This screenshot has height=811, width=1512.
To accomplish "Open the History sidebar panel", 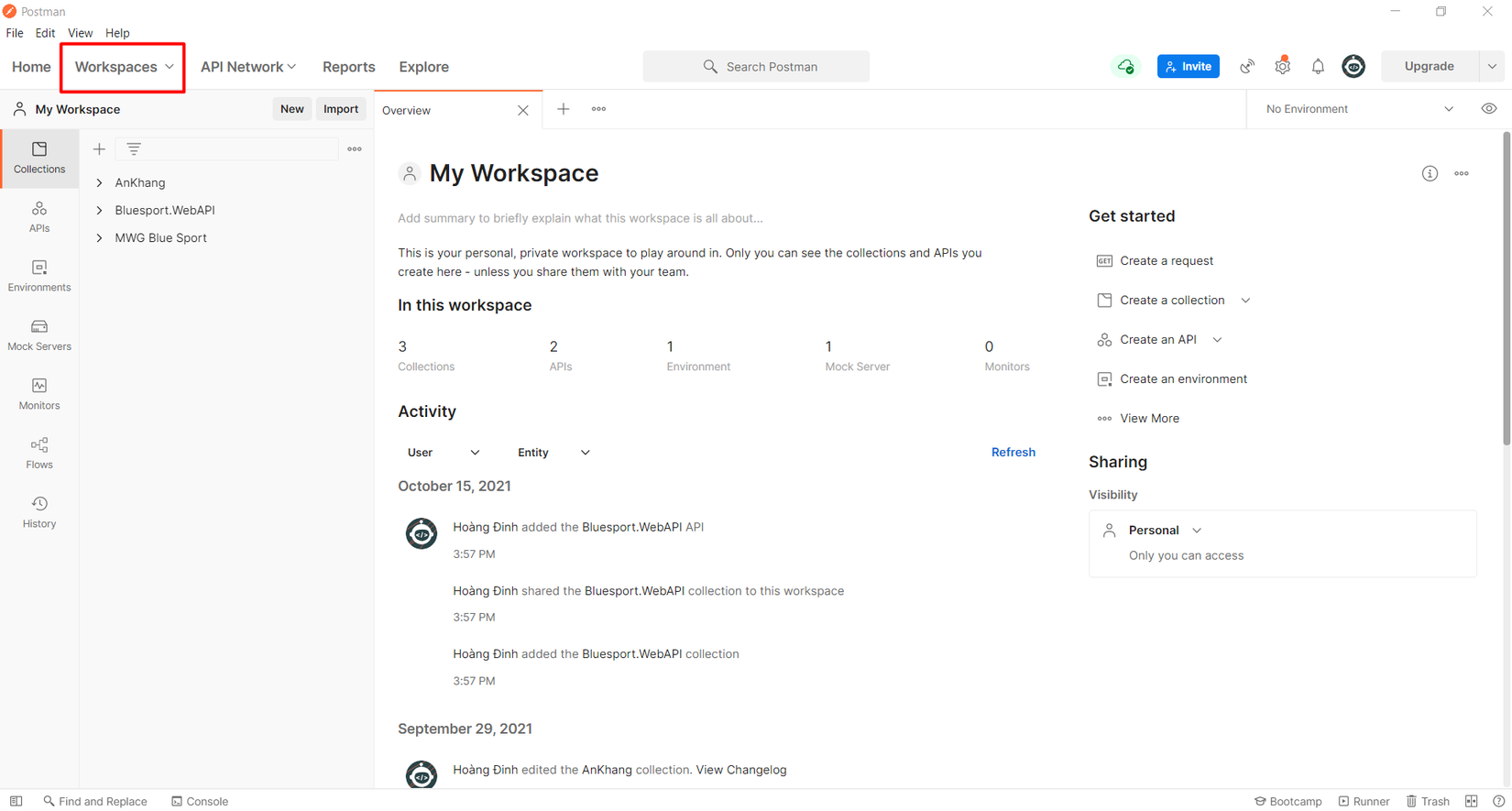I will [39, 512].
